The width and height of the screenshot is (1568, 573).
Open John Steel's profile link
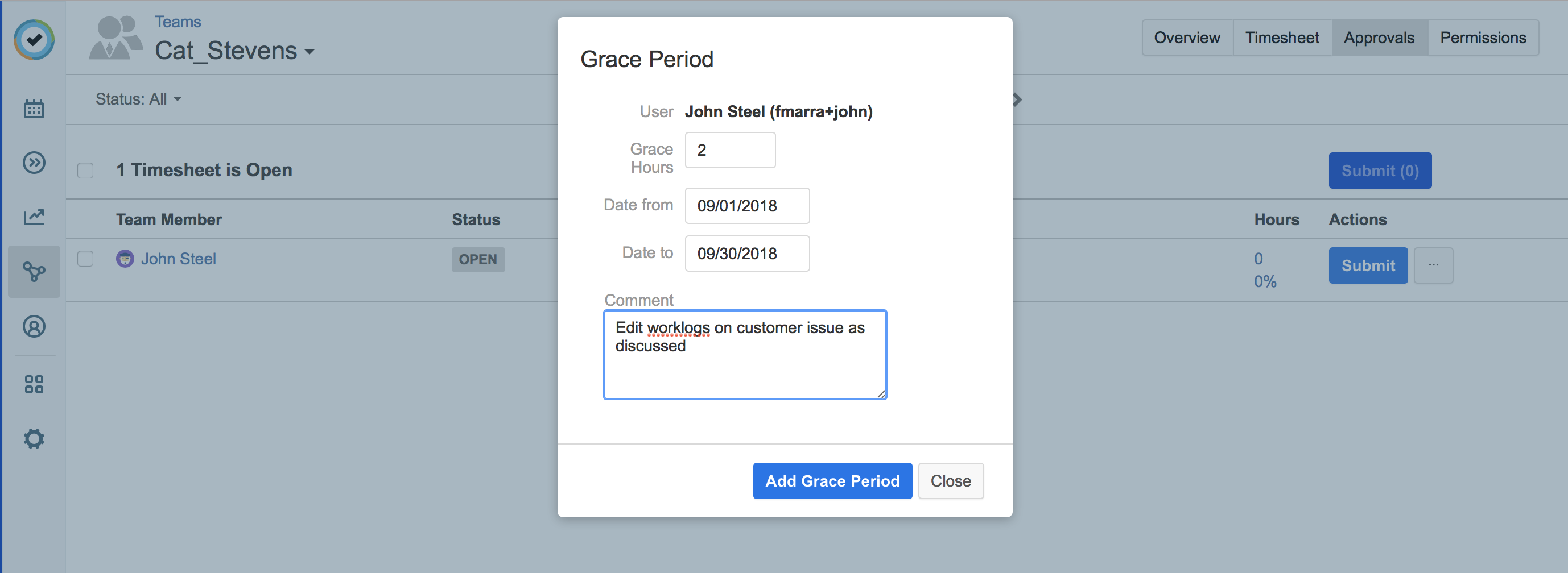point(179,258)
